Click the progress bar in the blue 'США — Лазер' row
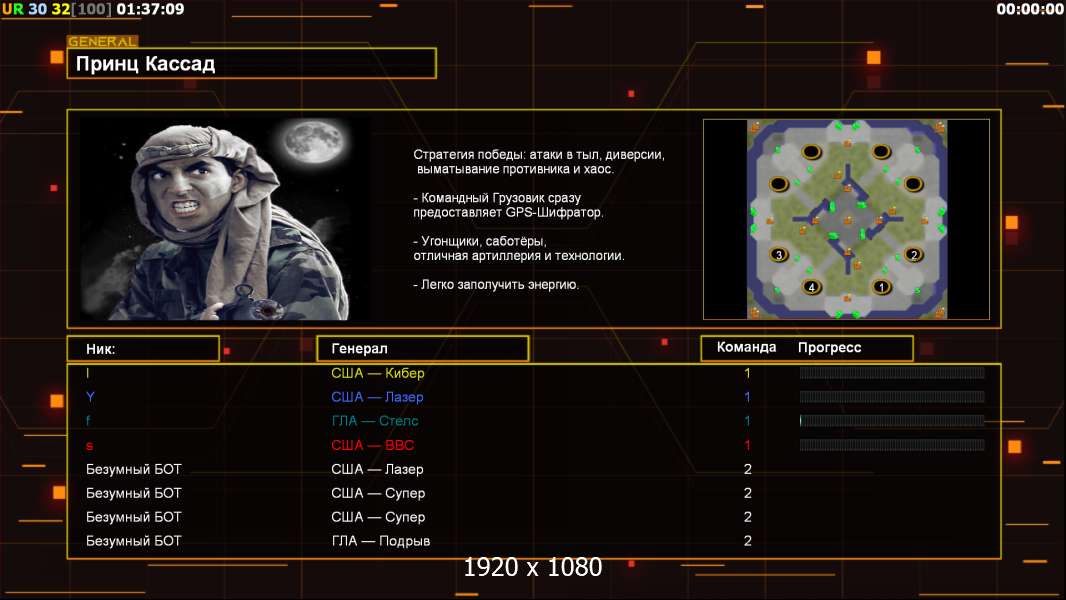 [x=892, y=397]
